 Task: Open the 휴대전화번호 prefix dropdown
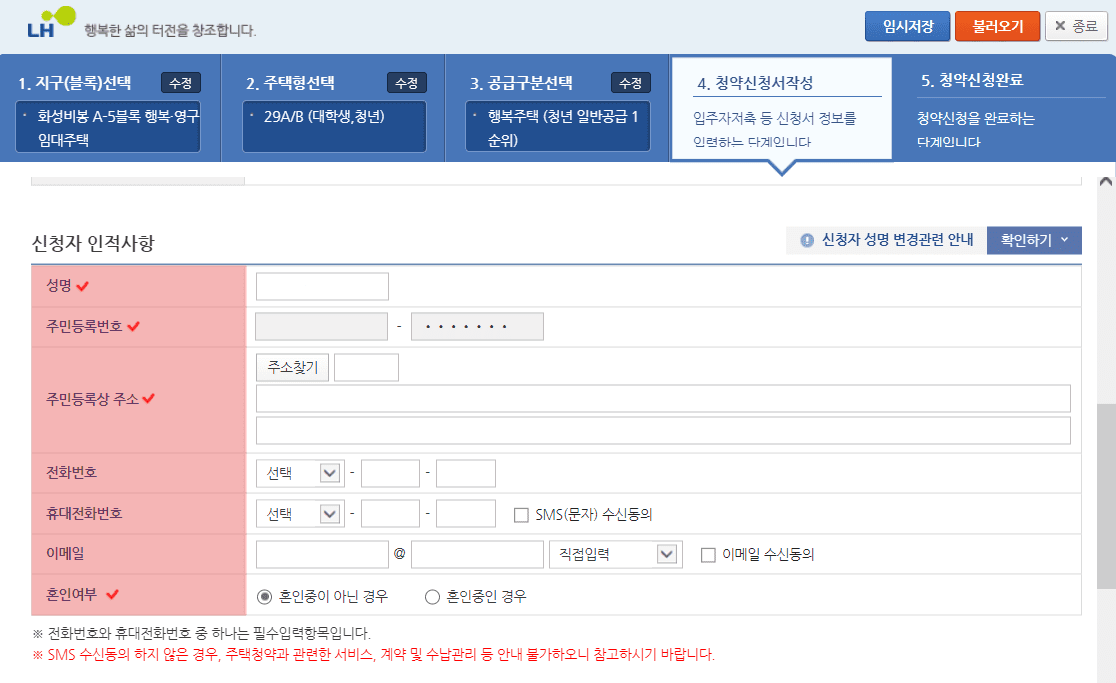pos(300,514)
